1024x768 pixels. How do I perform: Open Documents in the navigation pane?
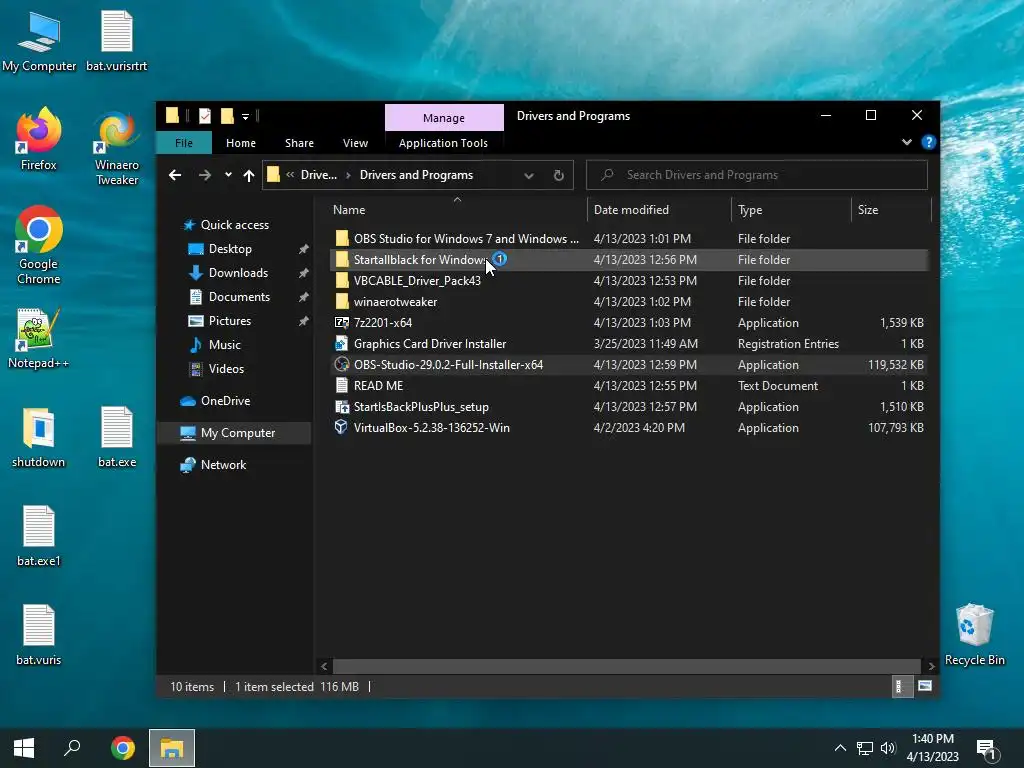pyautogui.click(x=239, y=296)
